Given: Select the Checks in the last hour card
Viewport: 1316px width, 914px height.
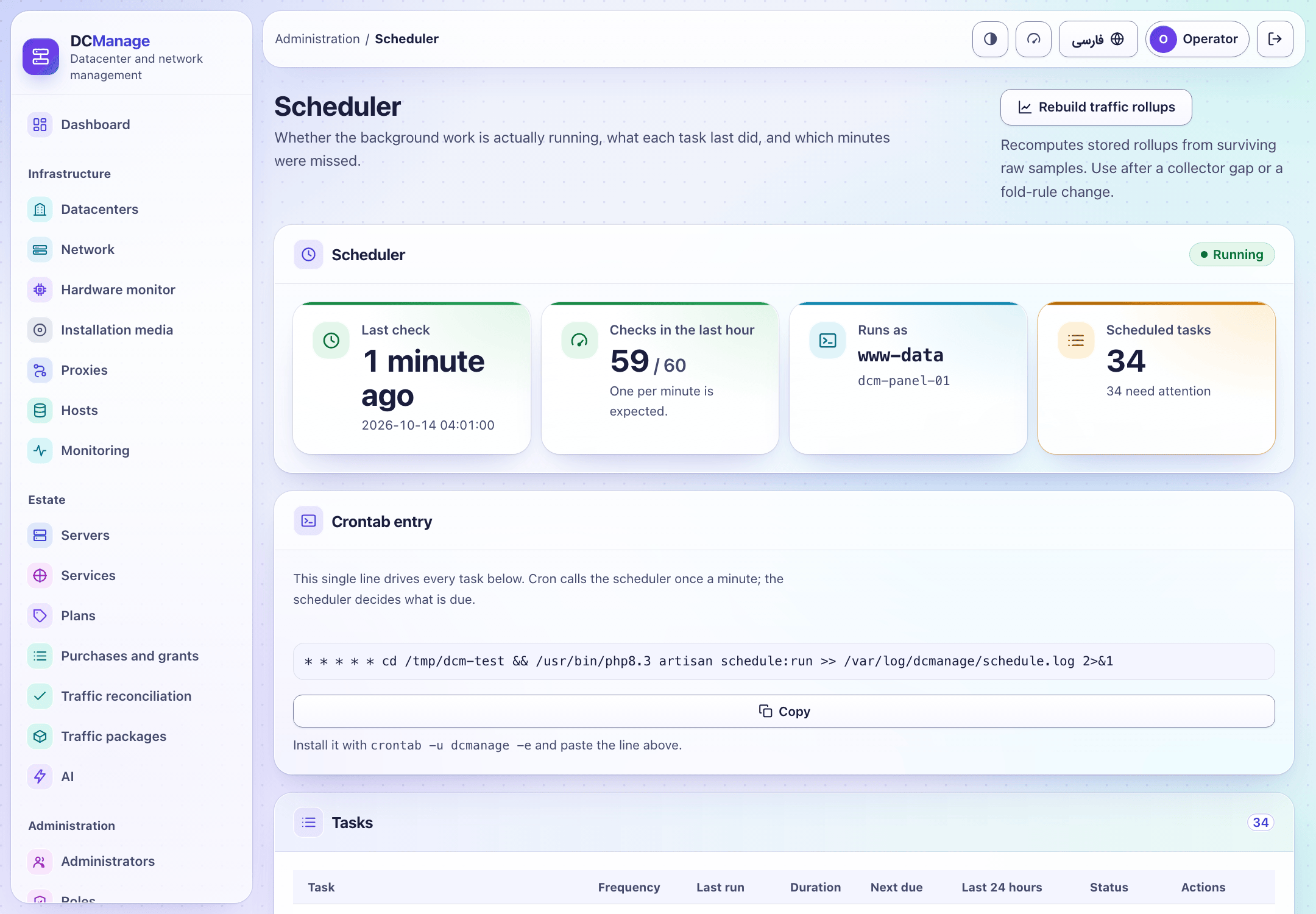Looking at the screenshot, I should 660,378.
